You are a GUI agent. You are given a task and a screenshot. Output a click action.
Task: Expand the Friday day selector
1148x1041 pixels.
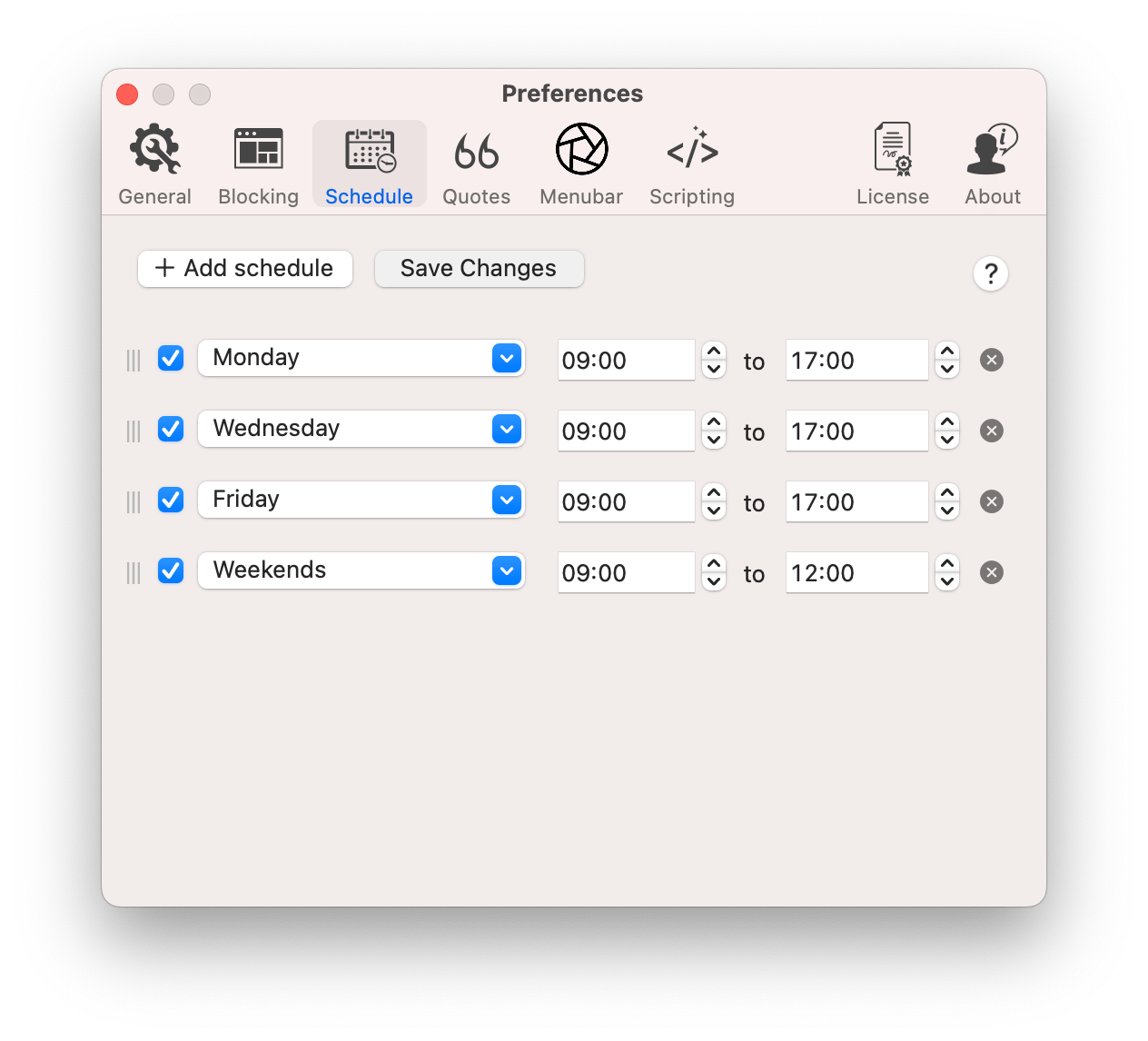(506, 500)
